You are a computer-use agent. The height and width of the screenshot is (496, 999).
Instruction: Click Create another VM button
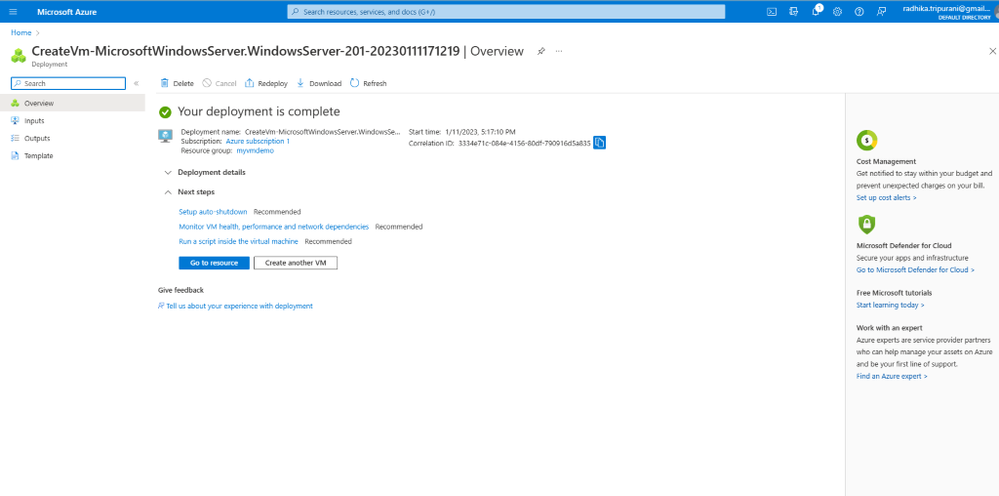296,263
